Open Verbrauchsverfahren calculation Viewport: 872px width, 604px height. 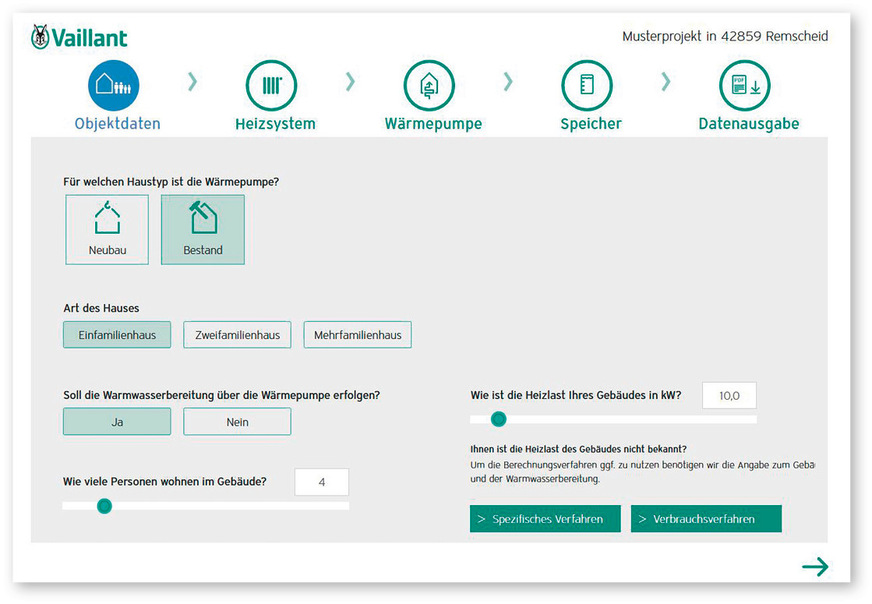706,519
